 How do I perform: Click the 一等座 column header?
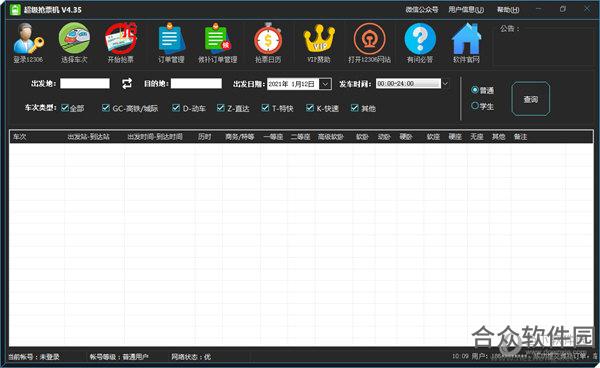[273, 137]
